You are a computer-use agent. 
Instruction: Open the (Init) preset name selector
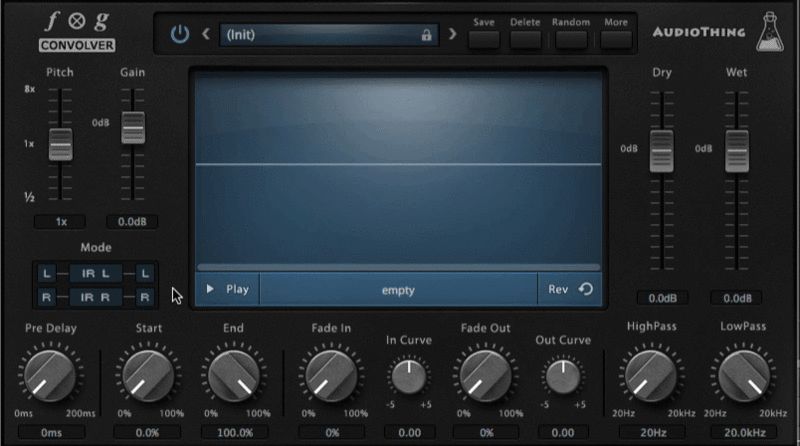(329, 35)
